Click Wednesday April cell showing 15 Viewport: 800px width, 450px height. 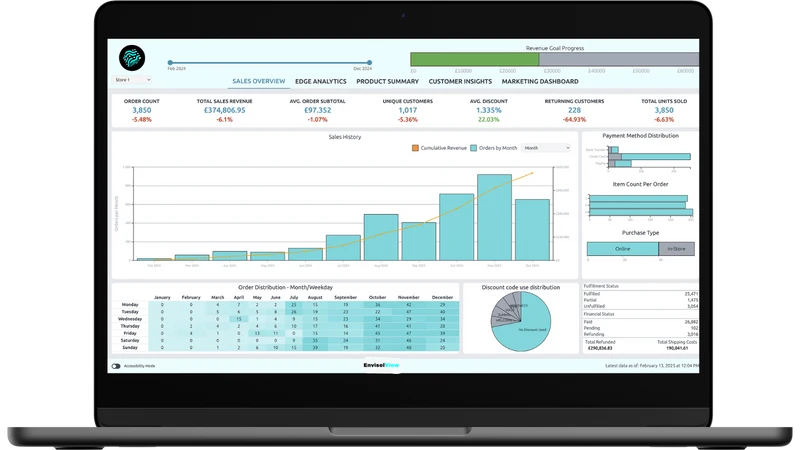click(x=238, y=319)
